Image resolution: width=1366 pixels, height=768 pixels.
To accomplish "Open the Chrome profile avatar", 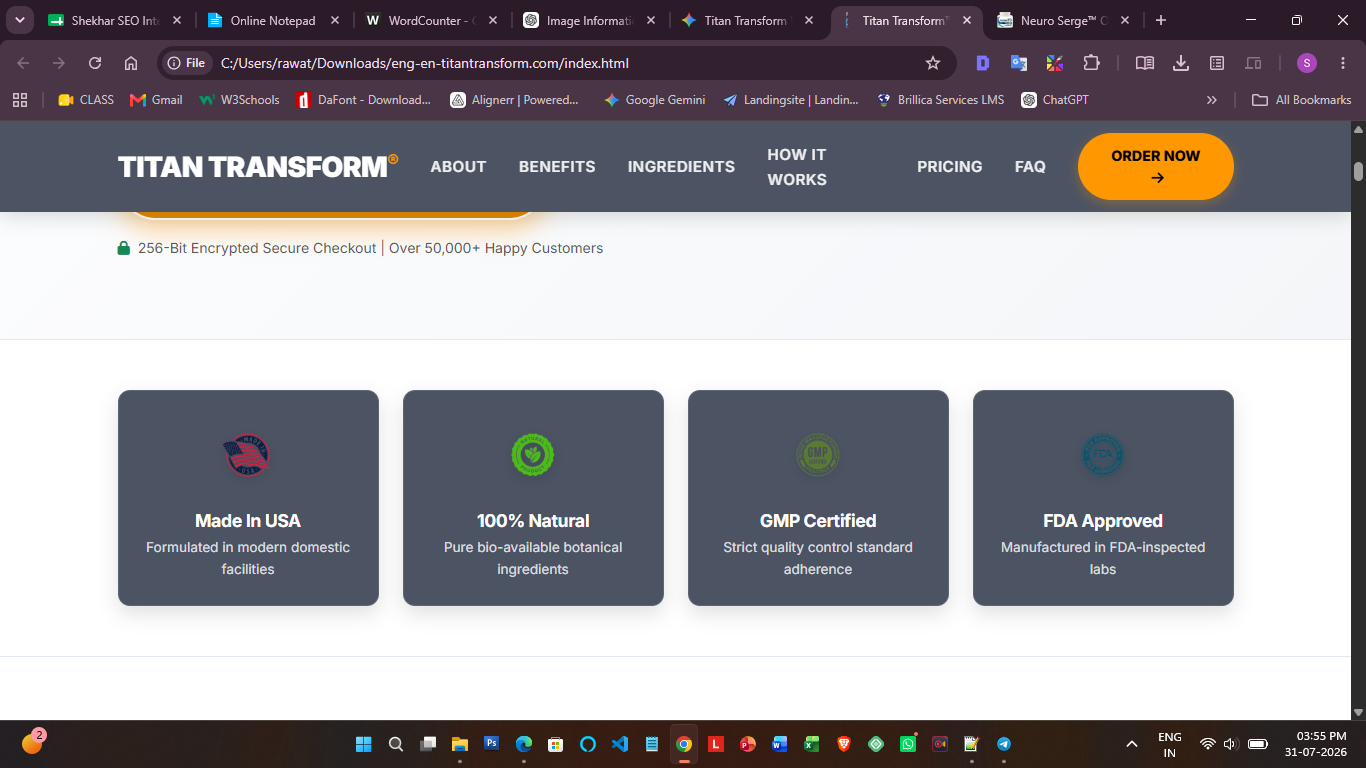I will click(1307, 63).
